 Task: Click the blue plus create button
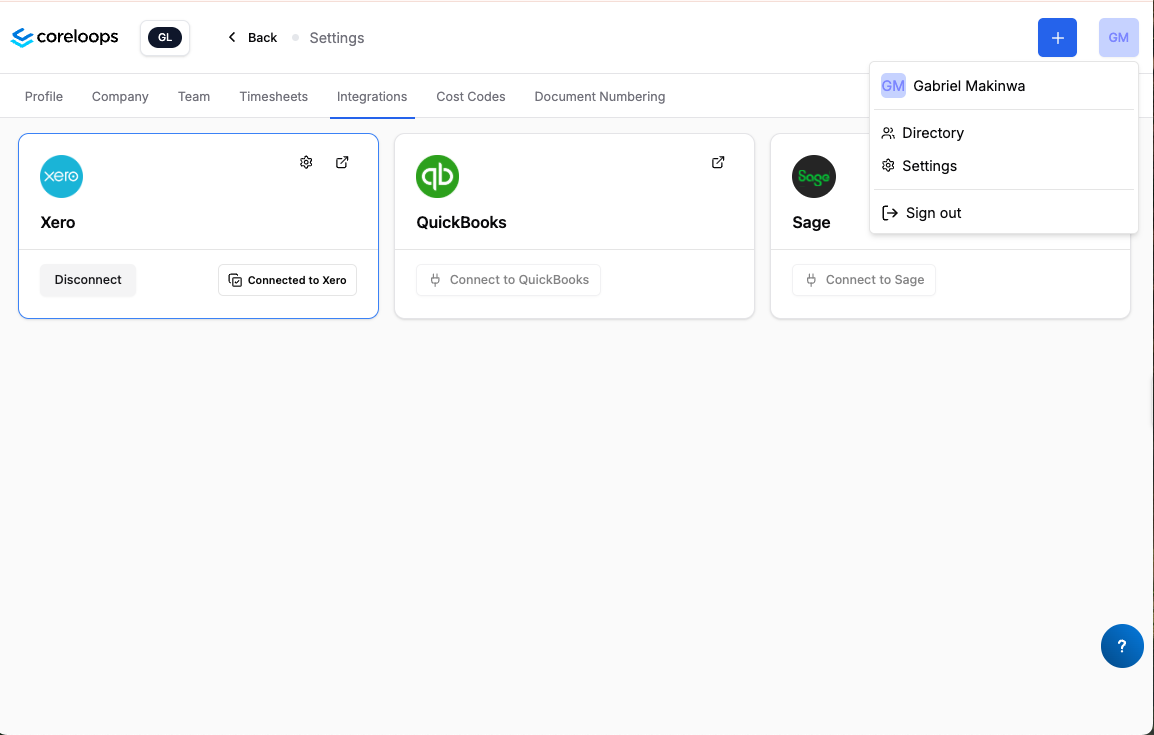click(x=1057, y=38)
